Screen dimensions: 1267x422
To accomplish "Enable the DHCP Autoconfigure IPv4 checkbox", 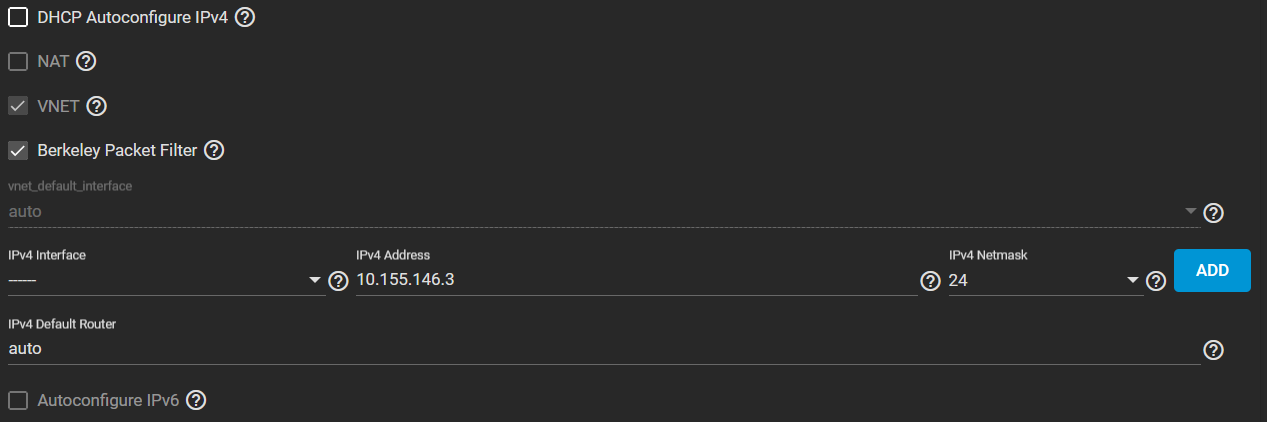I will (x=18, y=18).
